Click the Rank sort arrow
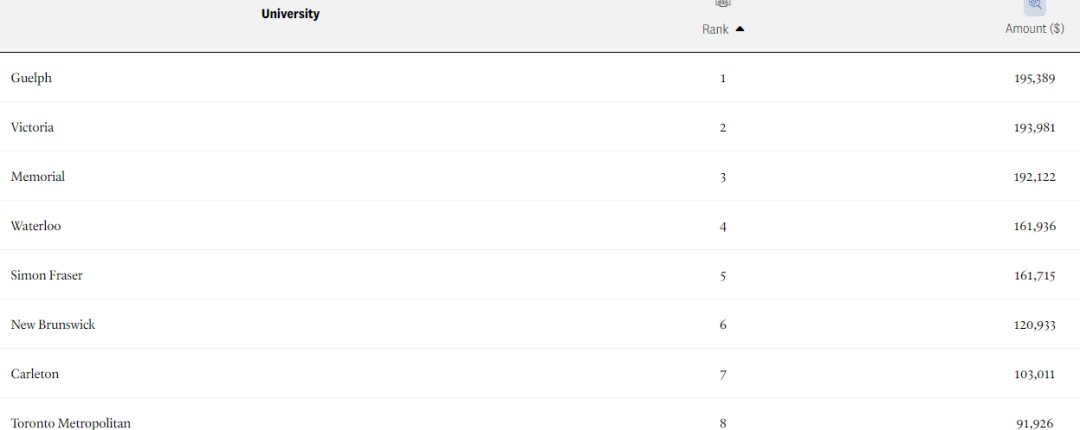Image resolution: width=1080 pixels, height=430 pixels. coord(740,29)
